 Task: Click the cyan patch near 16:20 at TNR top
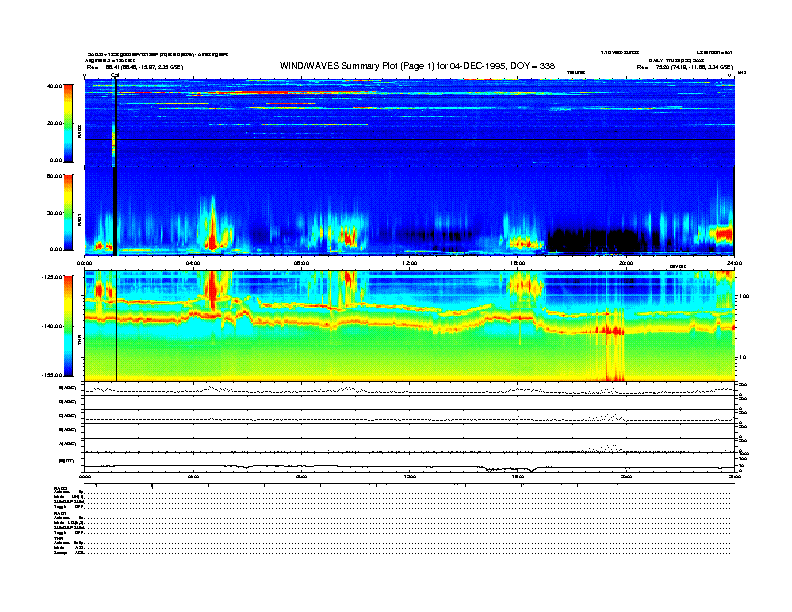click(x=525, y=286)
